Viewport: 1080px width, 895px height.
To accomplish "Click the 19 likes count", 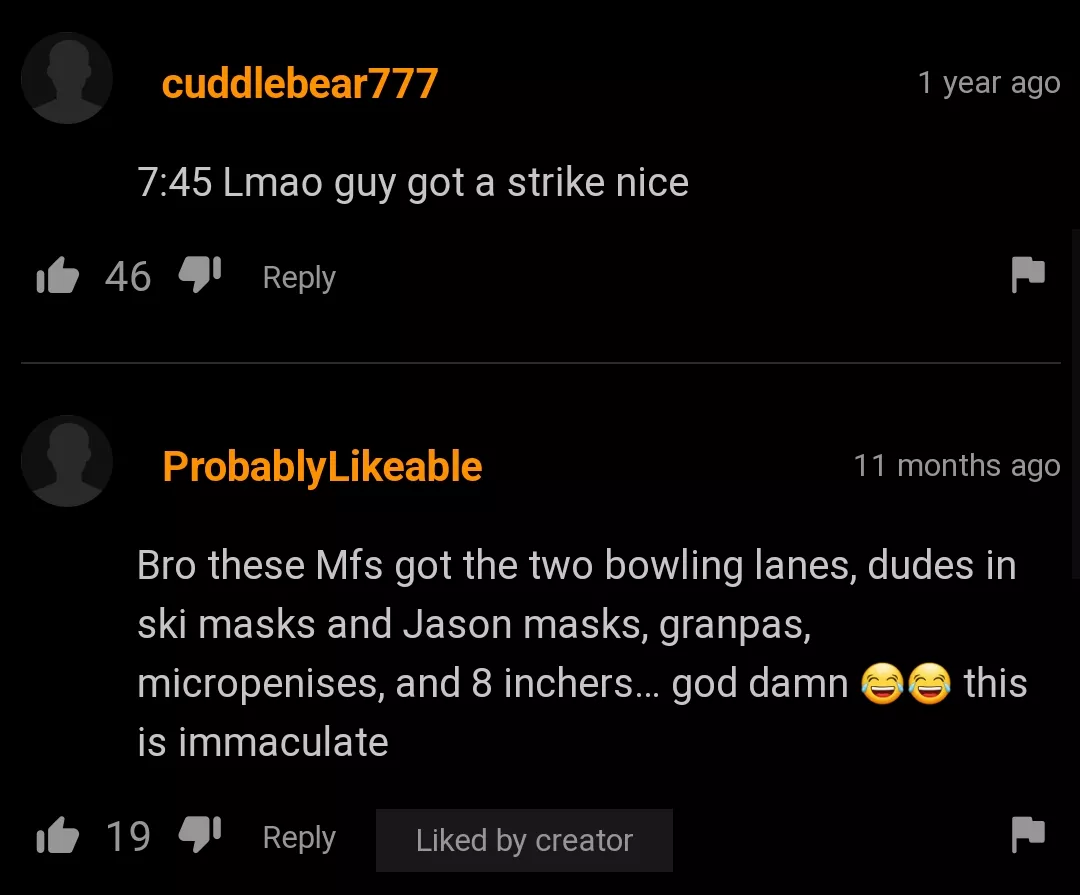I will click(x=128, y=836).
